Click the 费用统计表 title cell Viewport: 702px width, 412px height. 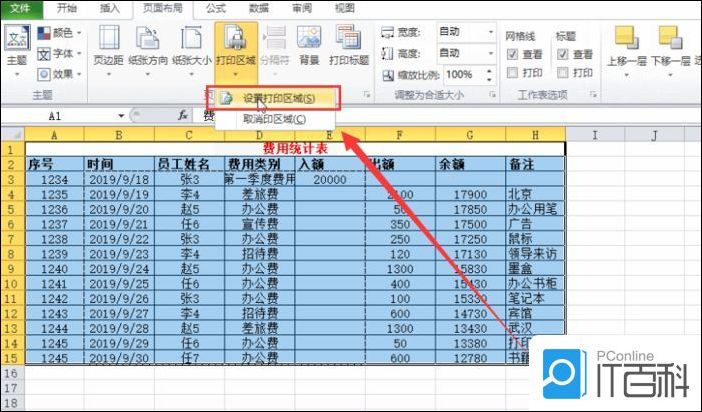coord(295,148)
